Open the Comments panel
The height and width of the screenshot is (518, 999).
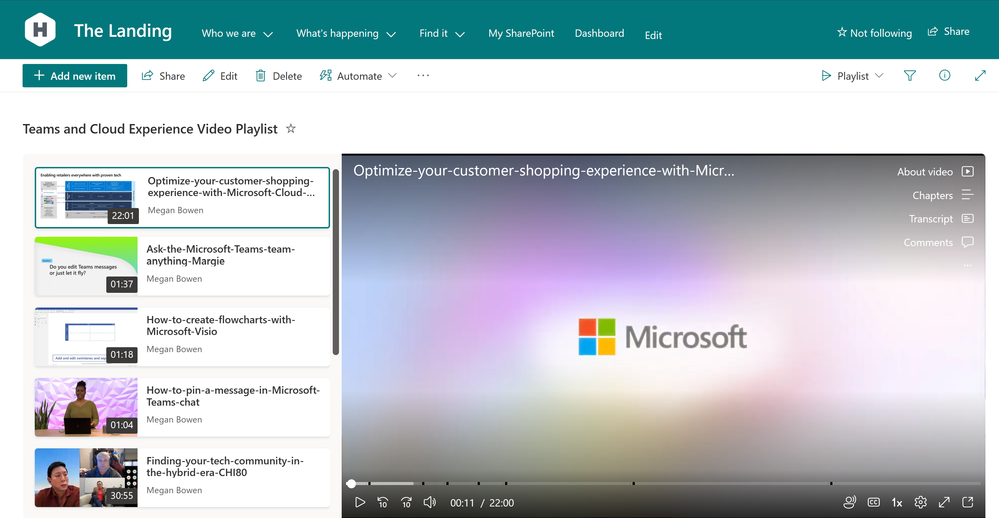[x=938, y=242]
